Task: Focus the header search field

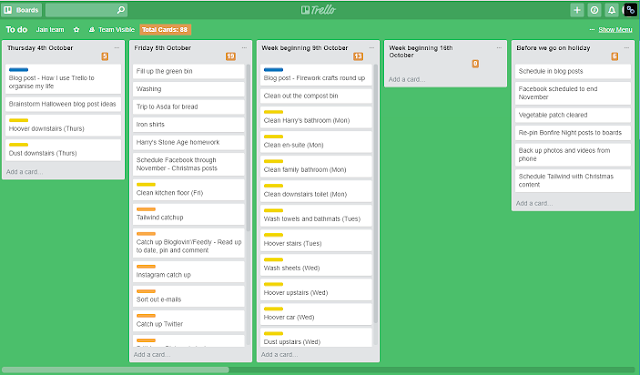Action: click(x=87, y=10)
